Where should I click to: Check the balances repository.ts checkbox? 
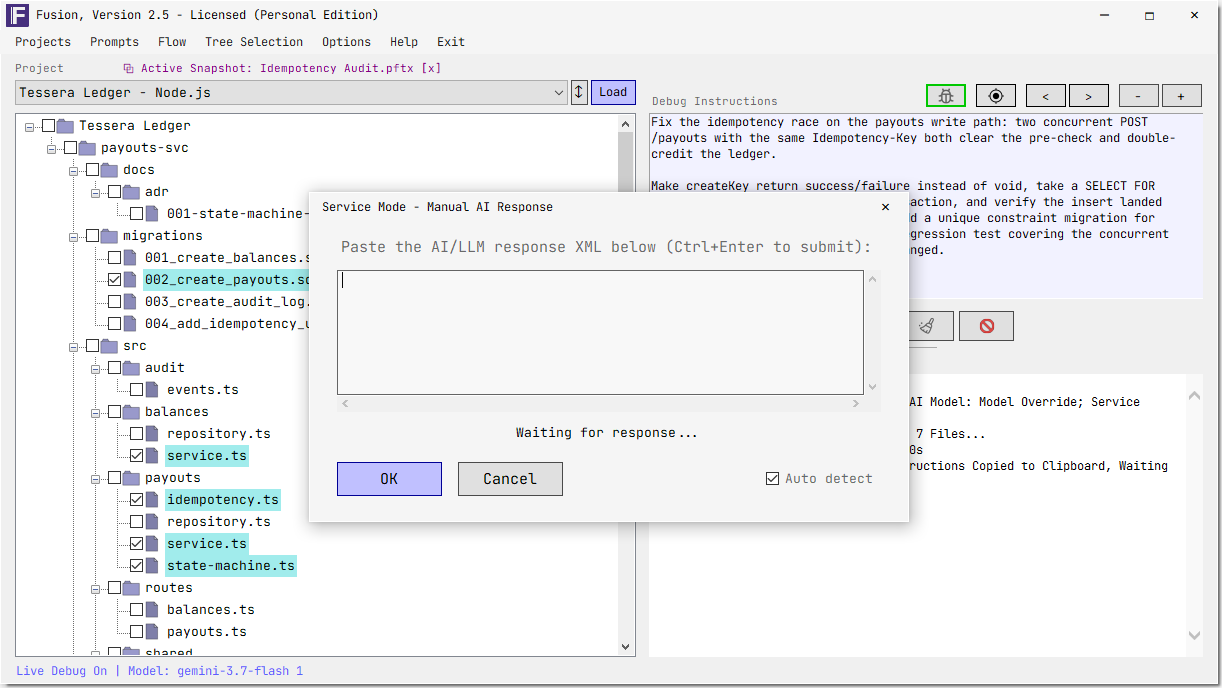click(x=137, y=434)
